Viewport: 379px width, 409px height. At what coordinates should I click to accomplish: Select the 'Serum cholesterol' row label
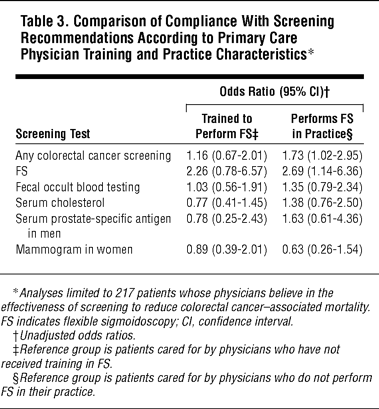(60, 203)
